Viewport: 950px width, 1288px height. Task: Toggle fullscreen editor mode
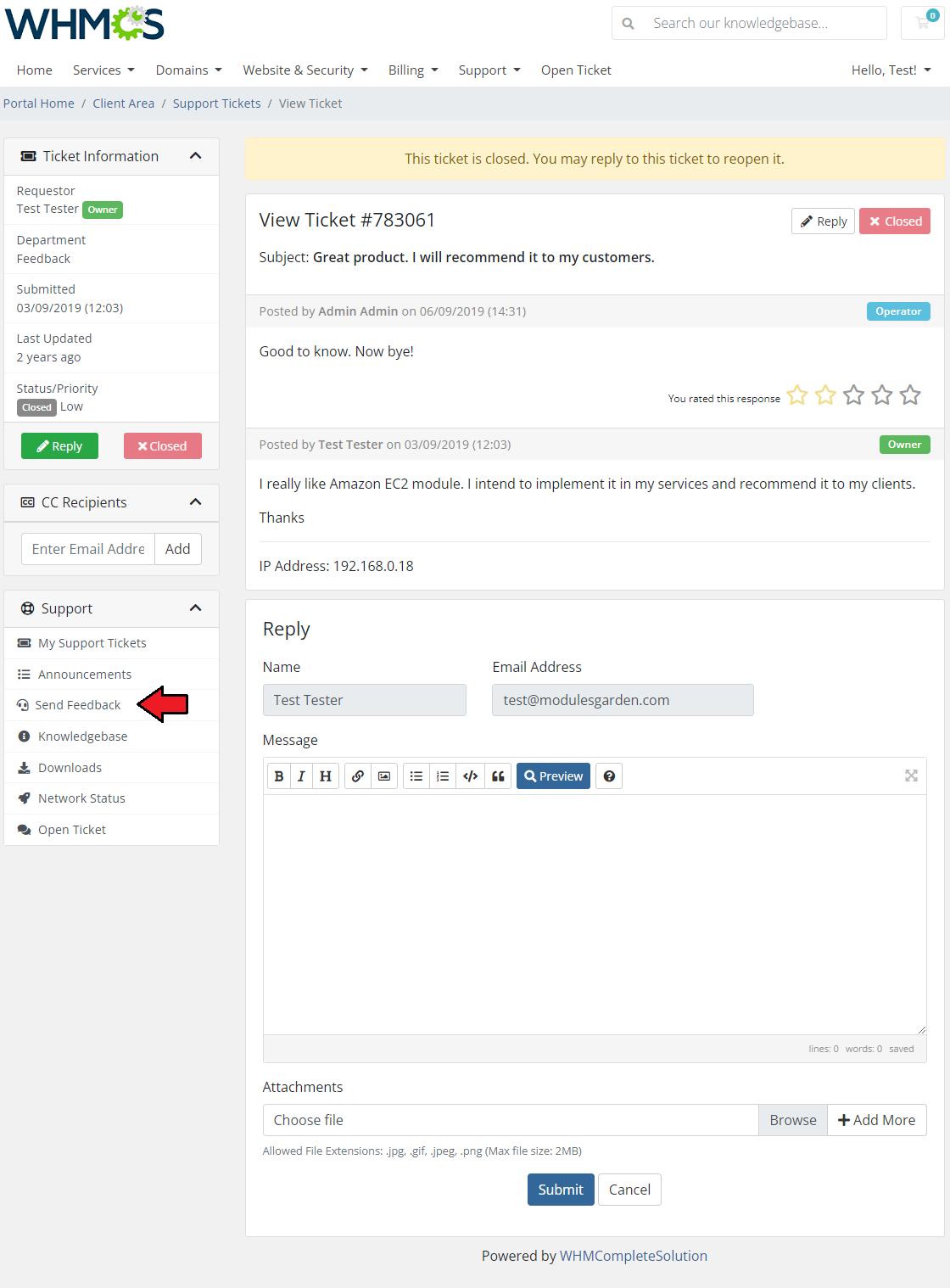pos(911,776)
